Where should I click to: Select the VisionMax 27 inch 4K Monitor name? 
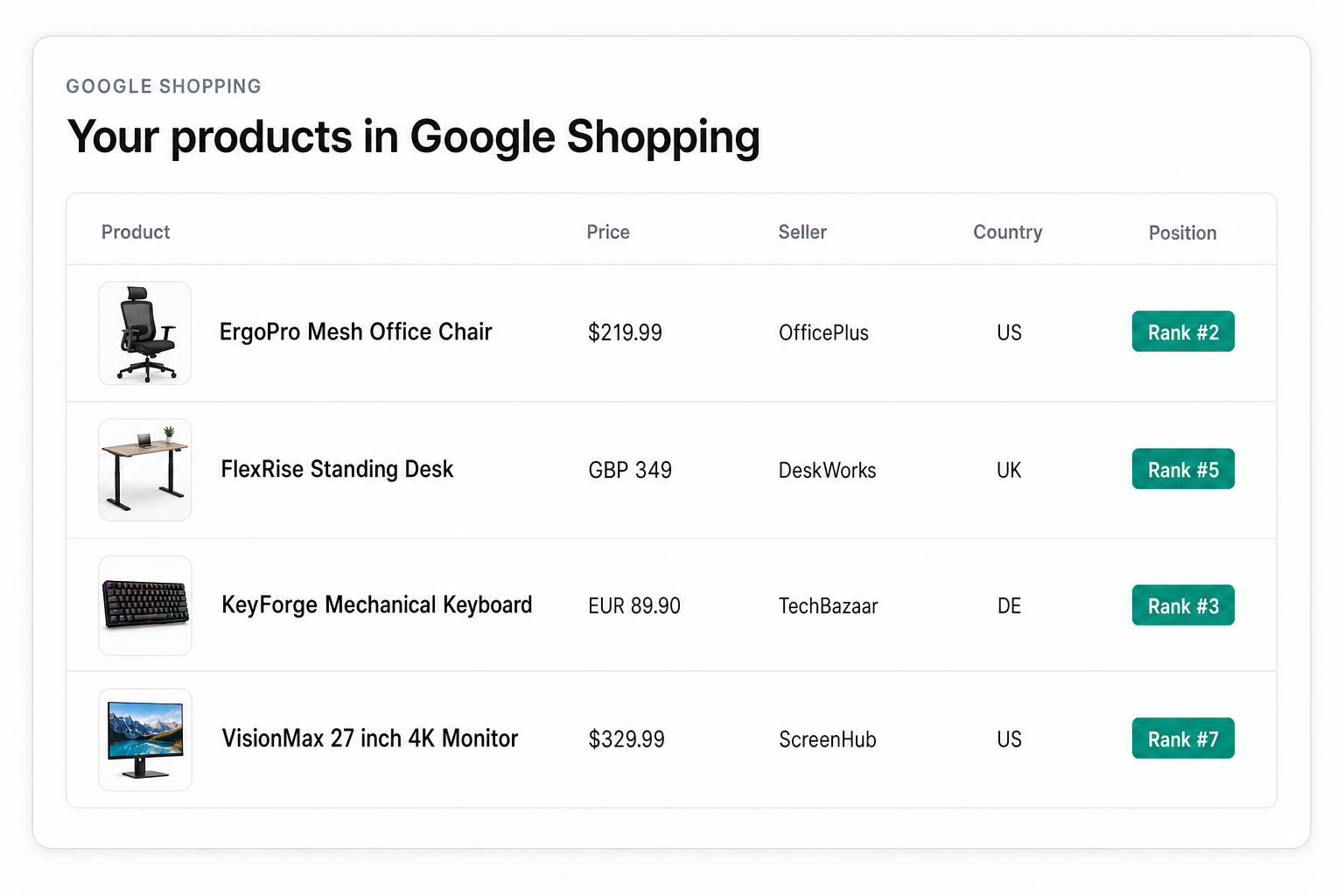[x=370, y=738]
